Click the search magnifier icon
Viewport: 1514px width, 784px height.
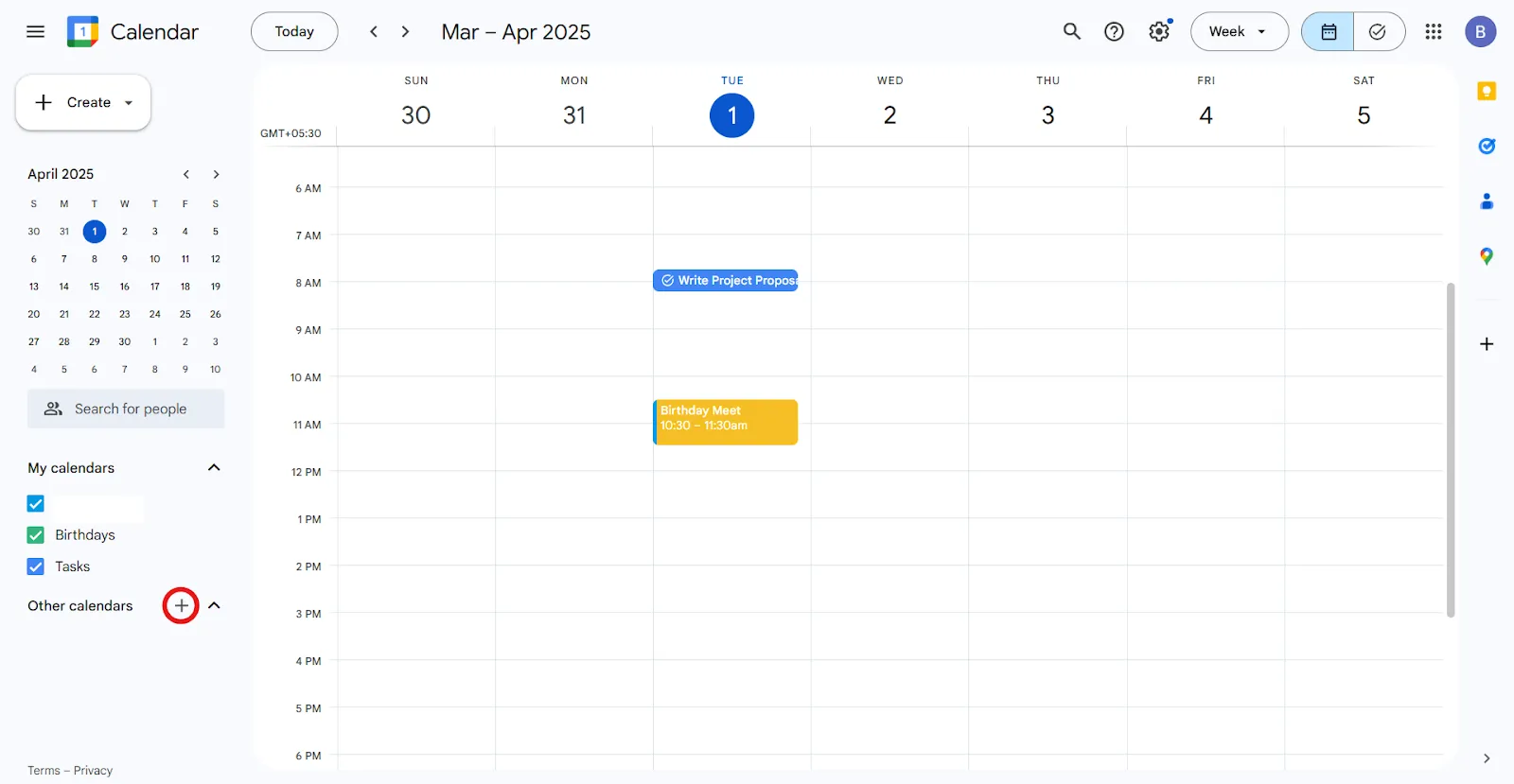point(1071,31)
